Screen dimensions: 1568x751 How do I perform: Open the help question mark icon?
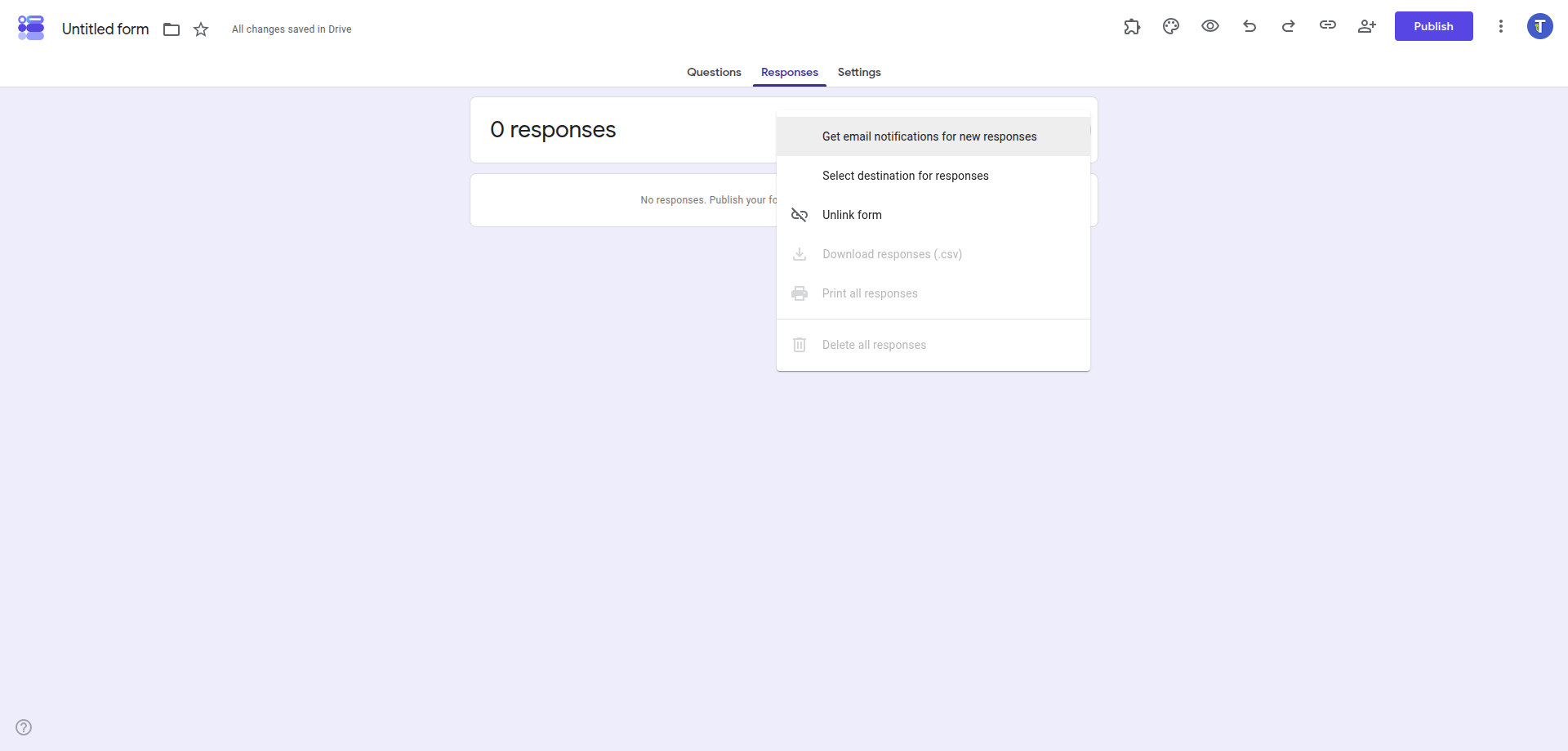click(24, 727)
